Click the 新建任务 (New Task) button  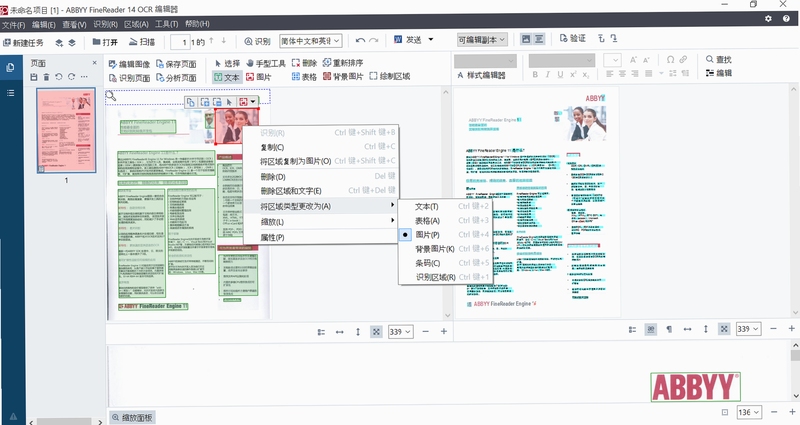pos(23,42)
